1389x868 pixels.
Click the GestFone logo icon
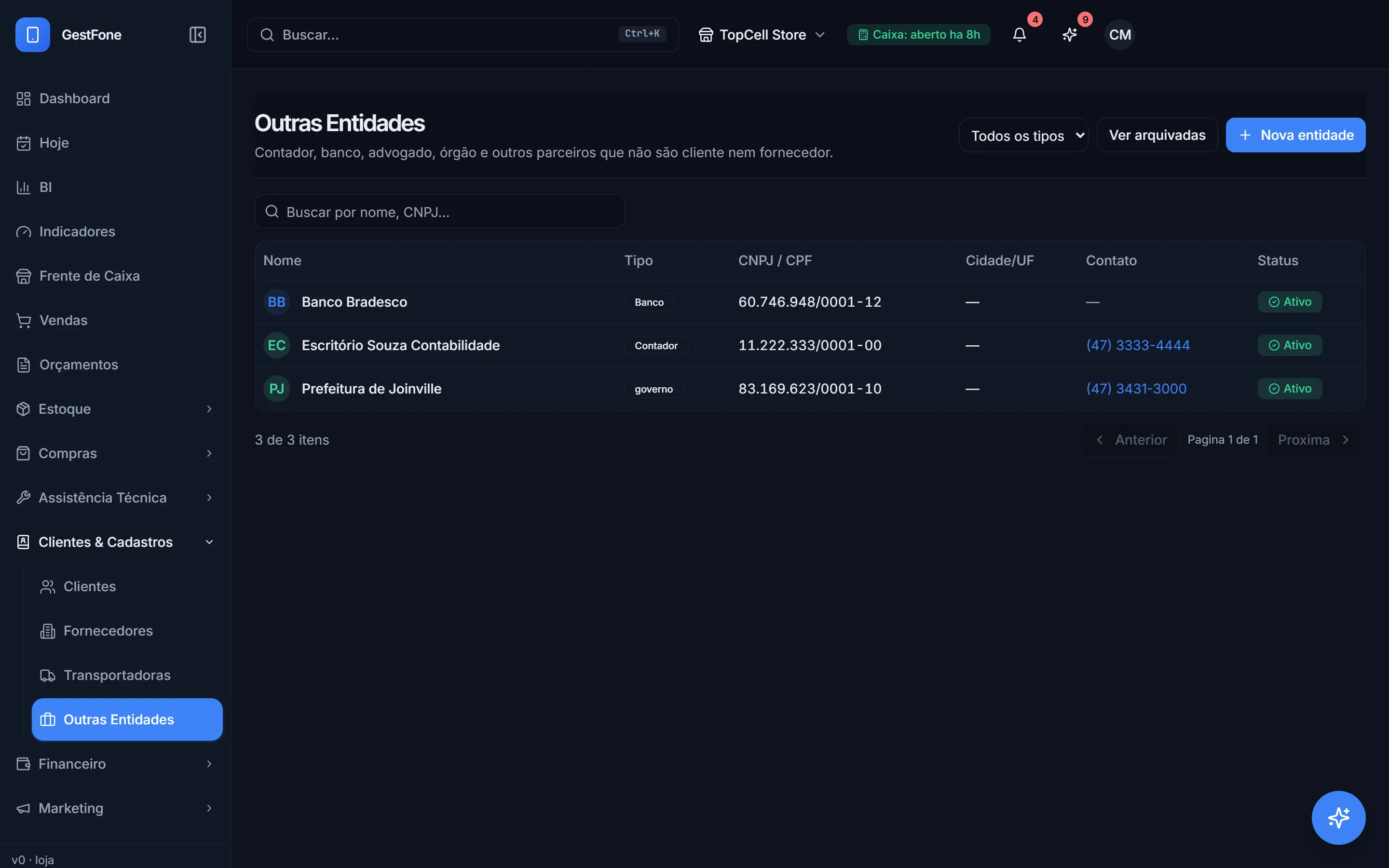click(33, 34)
